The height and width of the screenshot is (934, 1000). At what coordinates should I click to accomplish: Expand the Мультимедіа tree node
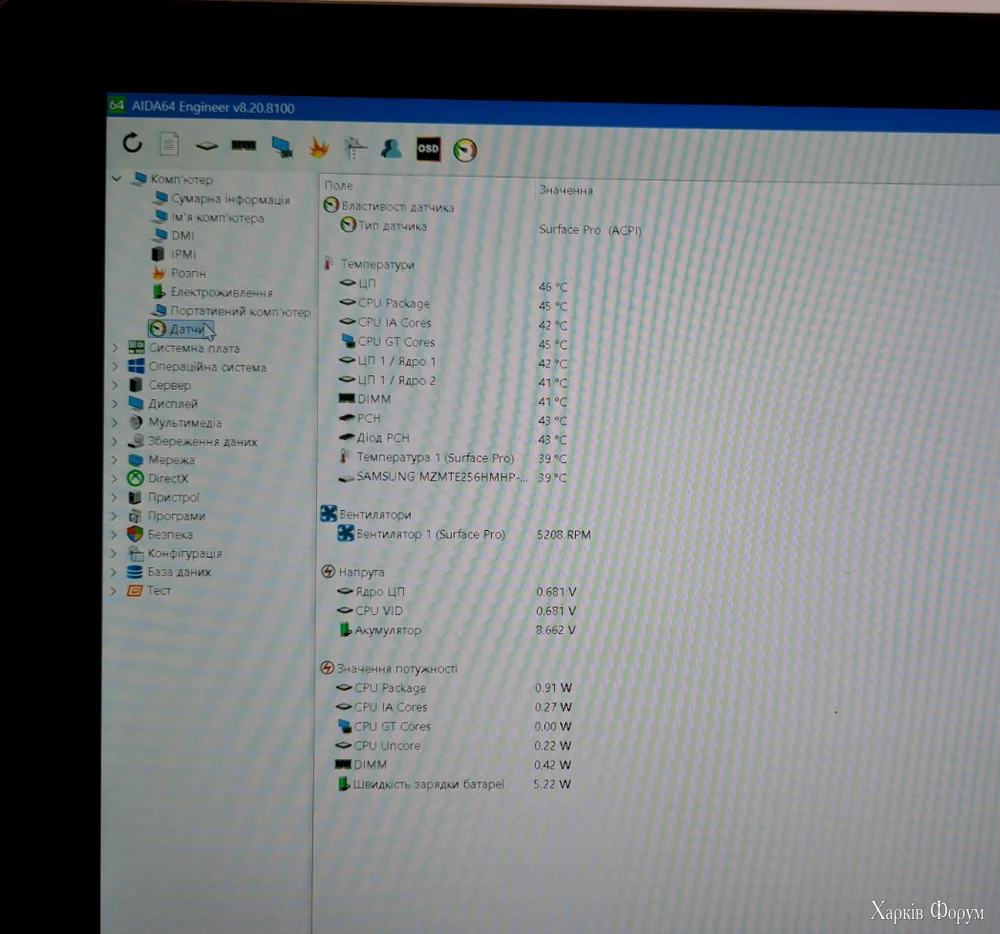[x=115, y=422]
